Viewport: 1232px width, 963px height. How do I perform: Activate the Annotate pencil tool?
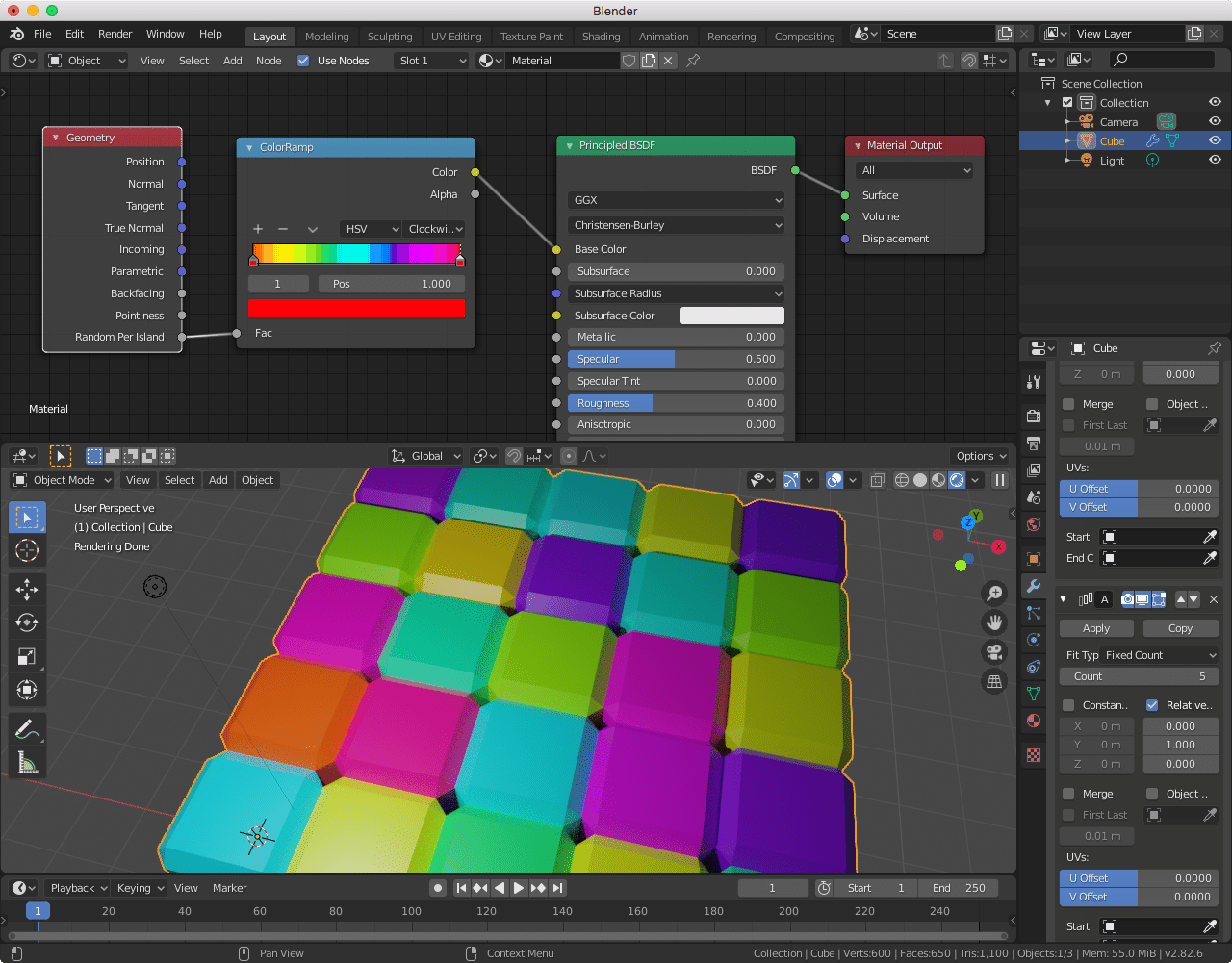pos(26,728)
